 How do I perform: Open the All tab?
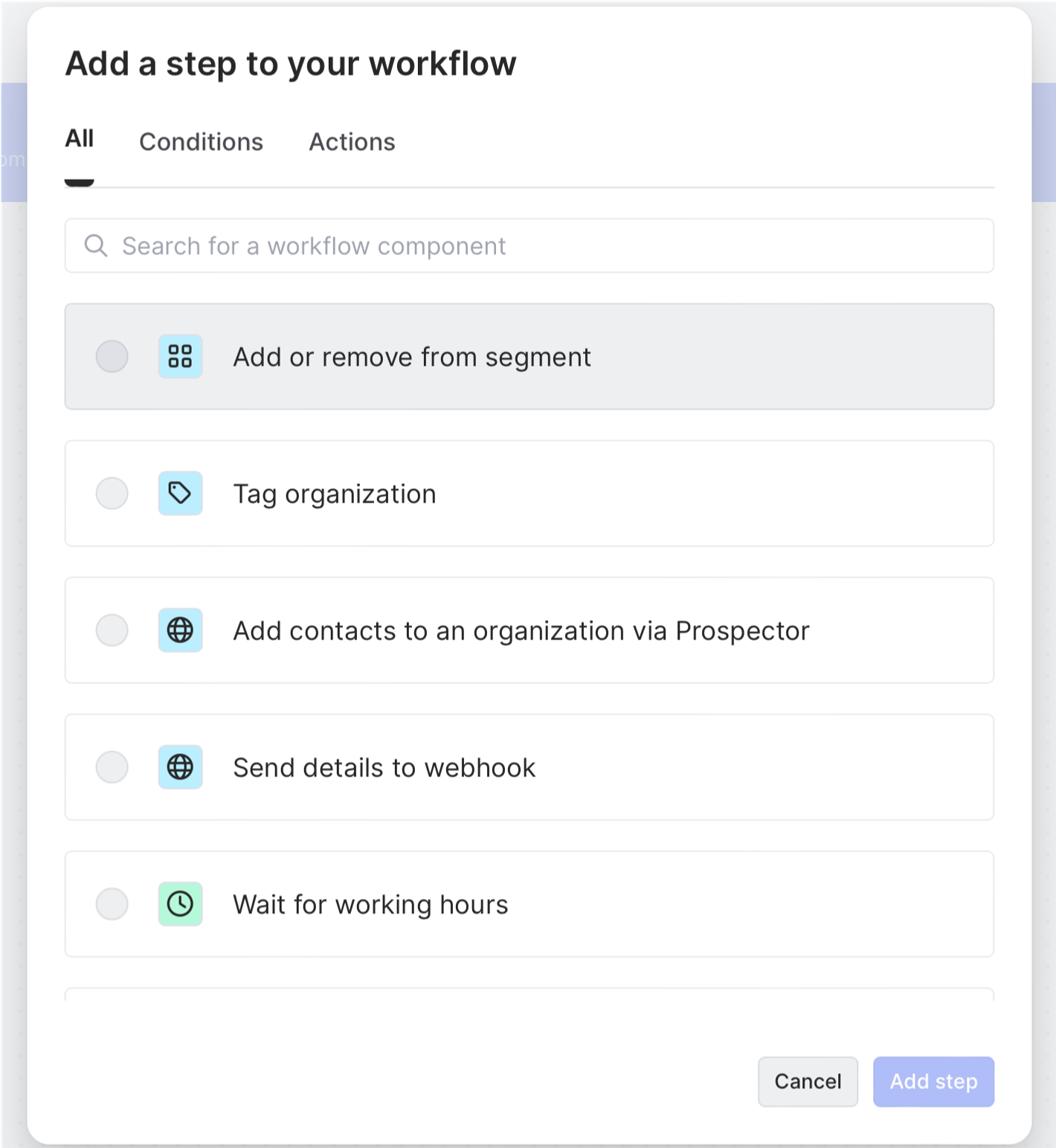(80, 139)
